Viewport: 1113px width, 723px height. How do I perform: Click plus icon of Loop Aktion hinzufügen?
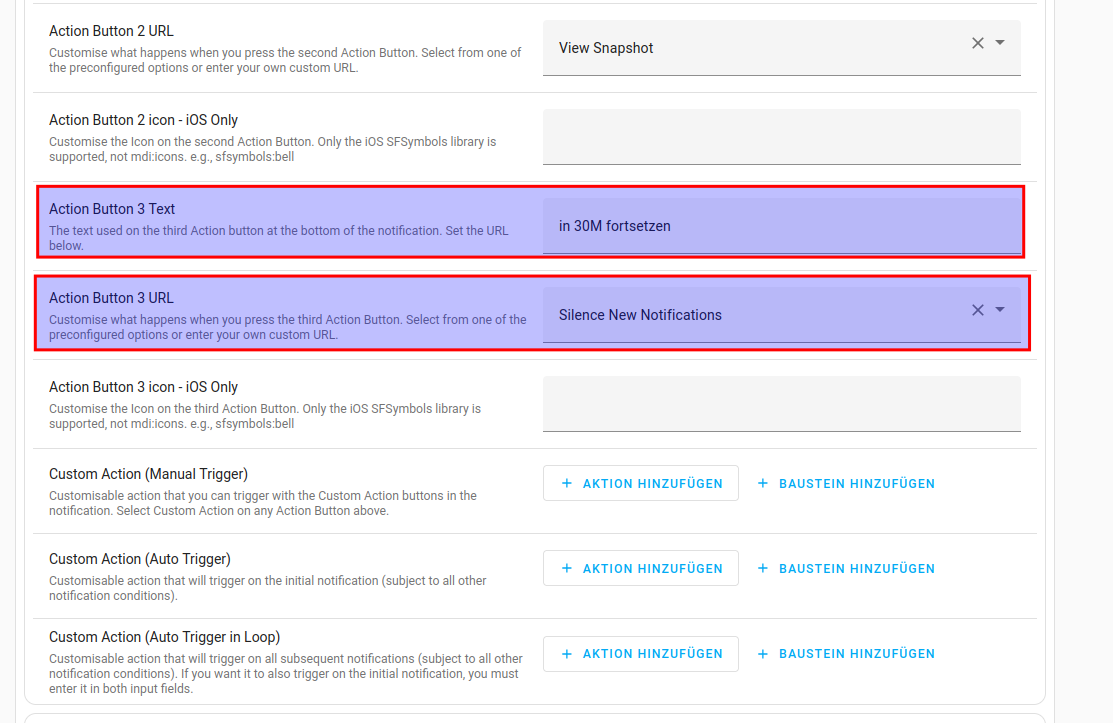[567, 654]
